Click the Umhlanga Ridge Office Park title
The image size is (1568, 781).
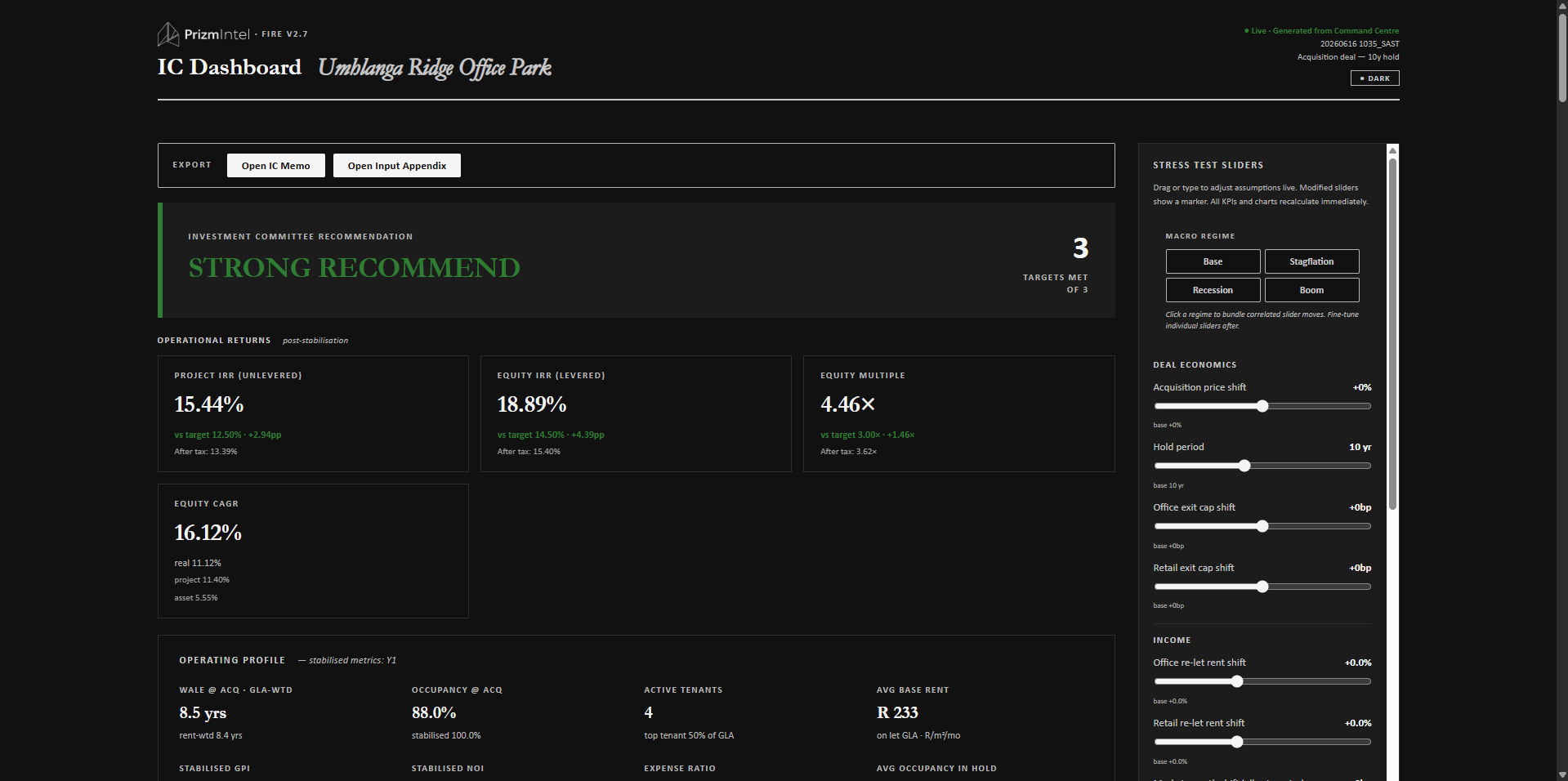coord(435,68)
